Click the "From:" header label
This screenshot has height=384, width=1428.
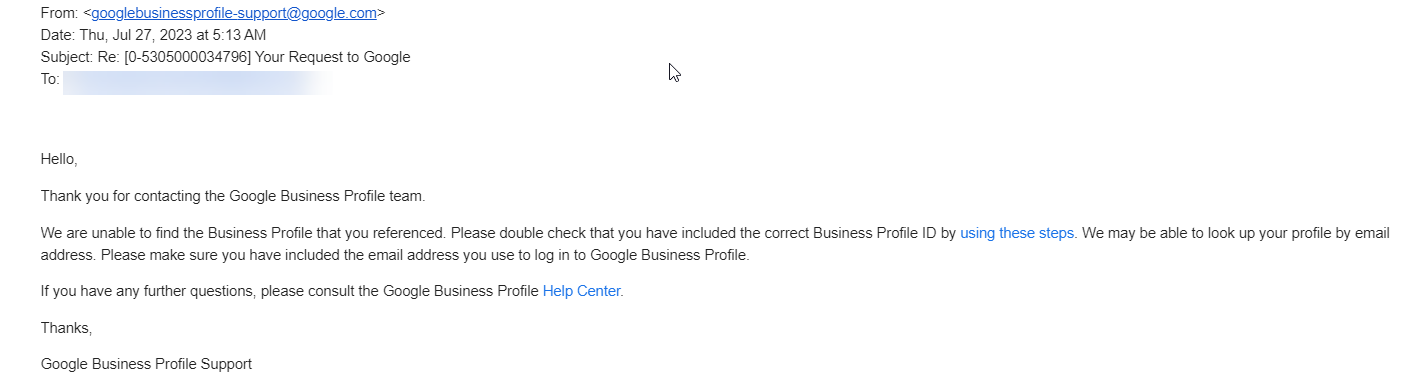point(59,14)
